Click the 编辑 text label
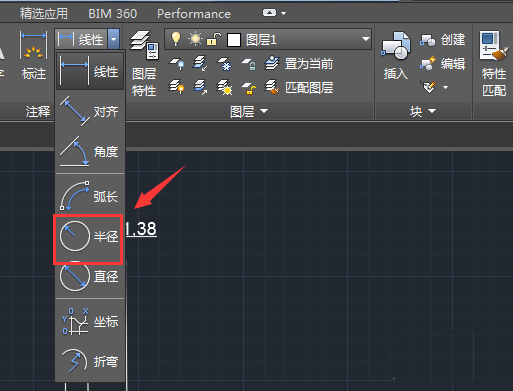Image resolution: width=513 pixels, height=391 pixels. [453, 63]
